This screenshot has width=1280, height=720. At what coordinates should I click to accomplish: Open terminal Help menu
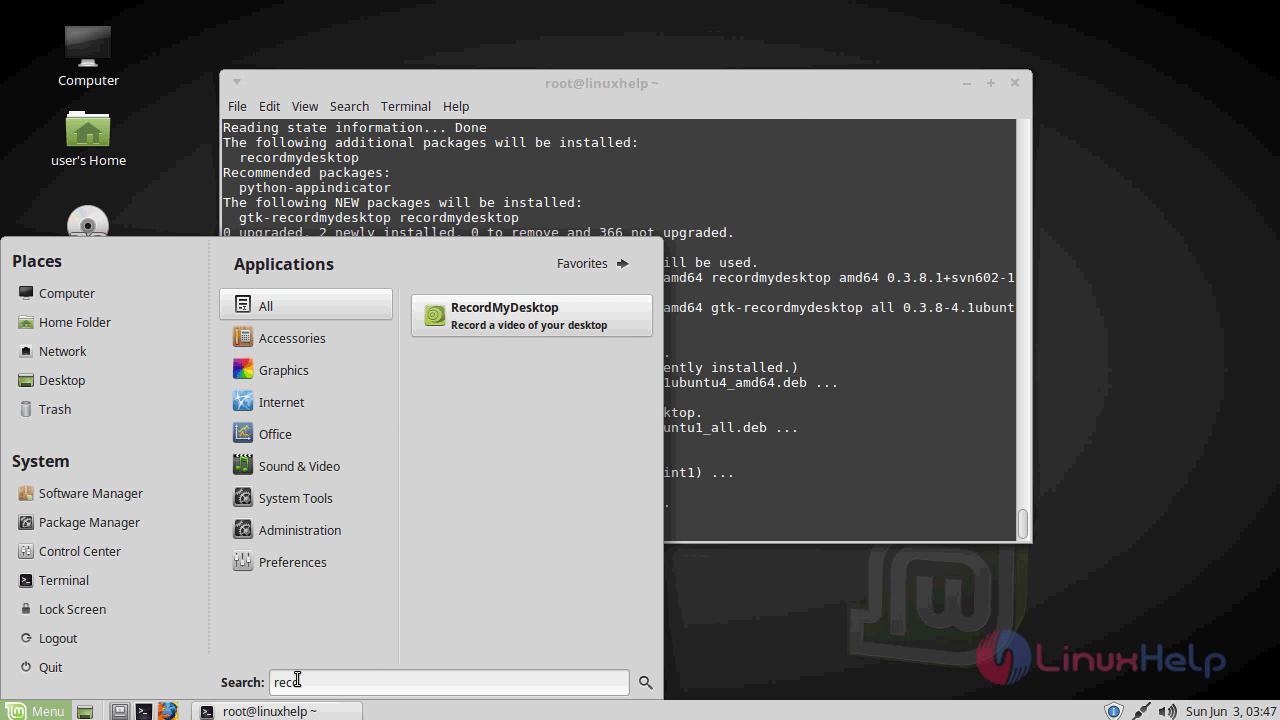456,106
